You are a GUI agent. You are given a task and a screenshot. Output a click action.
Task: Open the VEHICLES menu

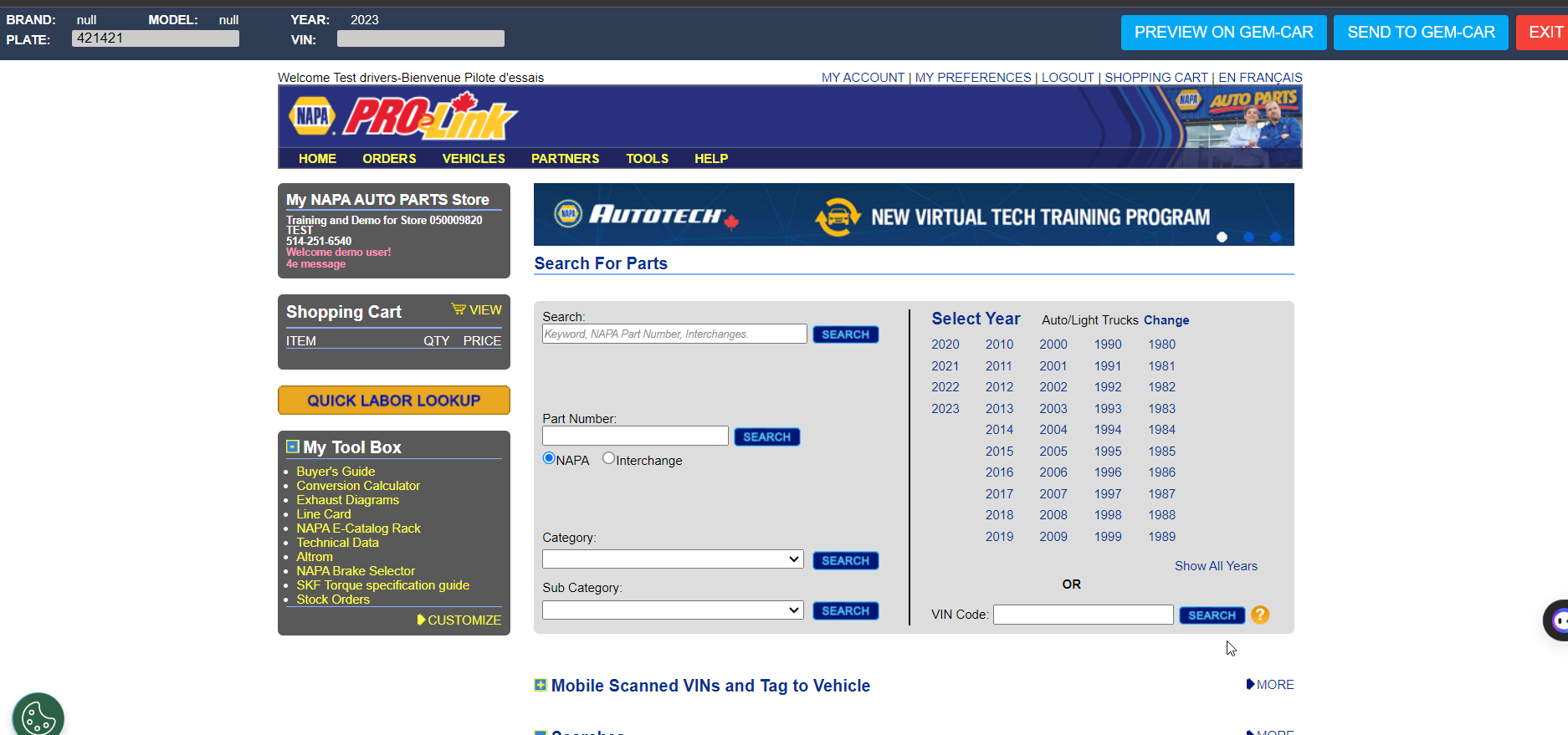point(474,159)
